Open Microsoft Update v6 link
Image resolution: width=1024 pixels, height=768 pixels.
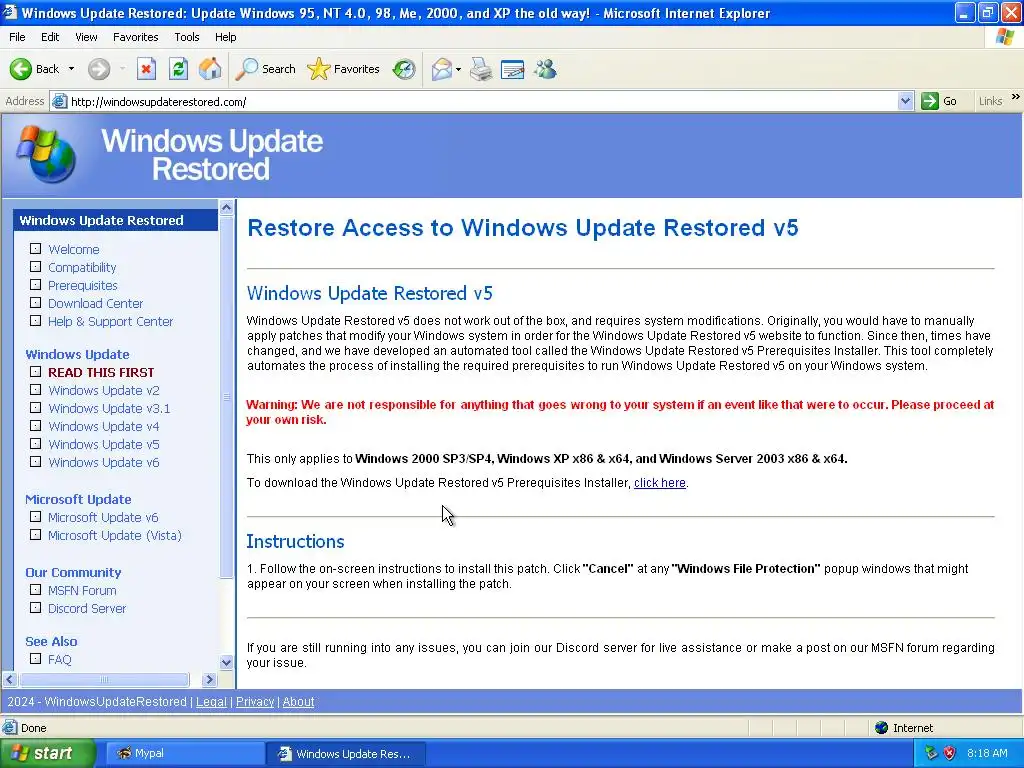point(103,517)
